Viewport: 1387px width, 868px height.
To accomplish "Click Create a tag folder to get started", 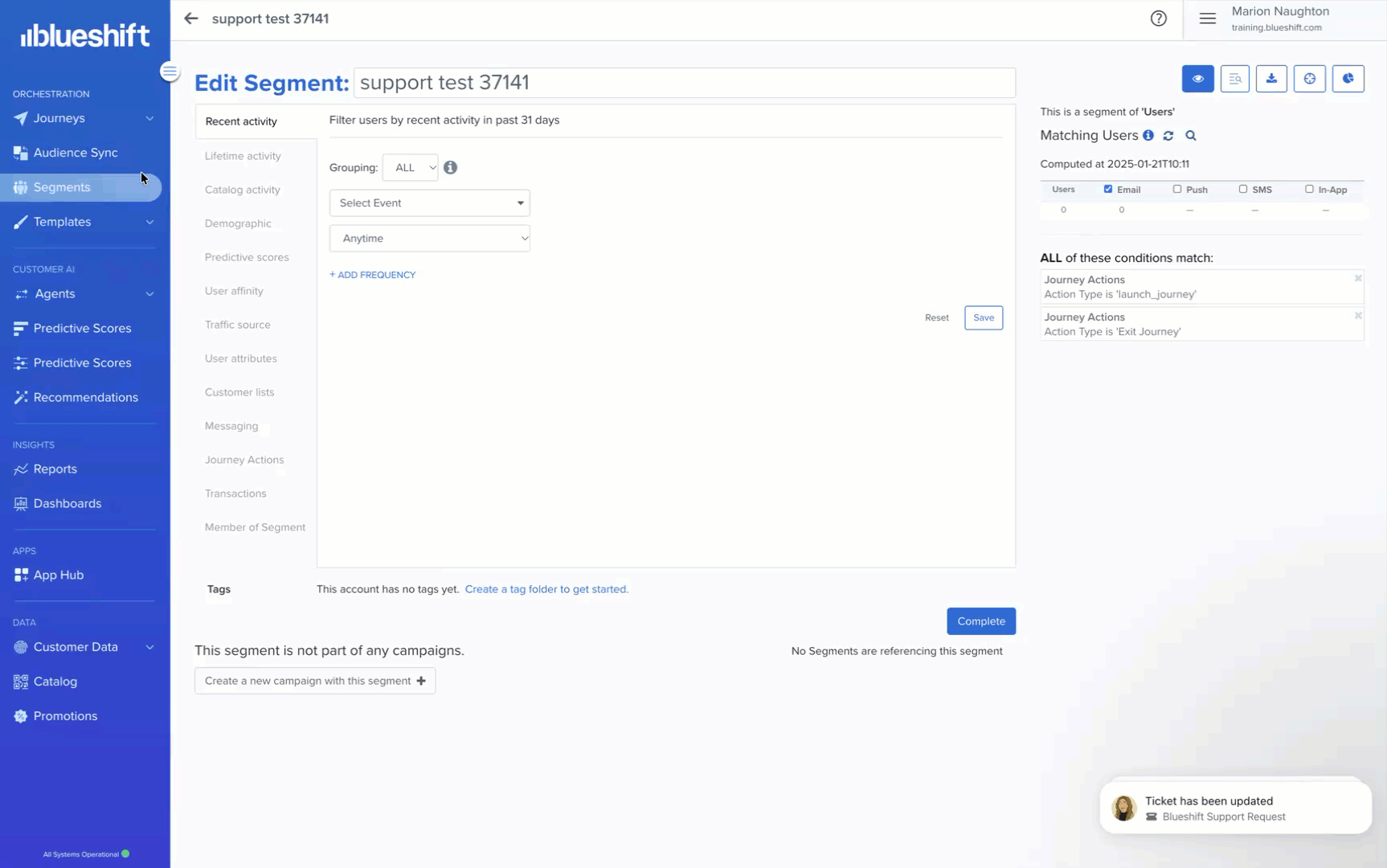I will pos(546,589).
